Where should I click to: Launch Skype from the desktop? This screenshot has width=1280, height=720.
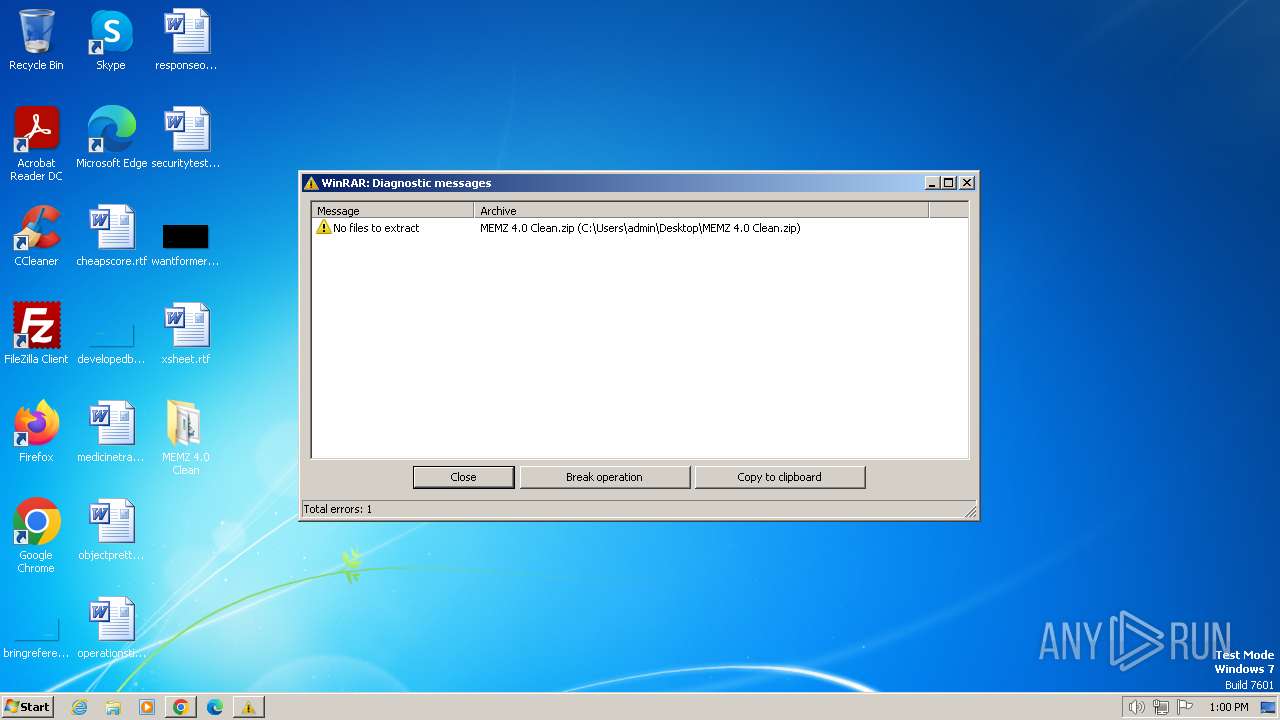click(110, 40)
